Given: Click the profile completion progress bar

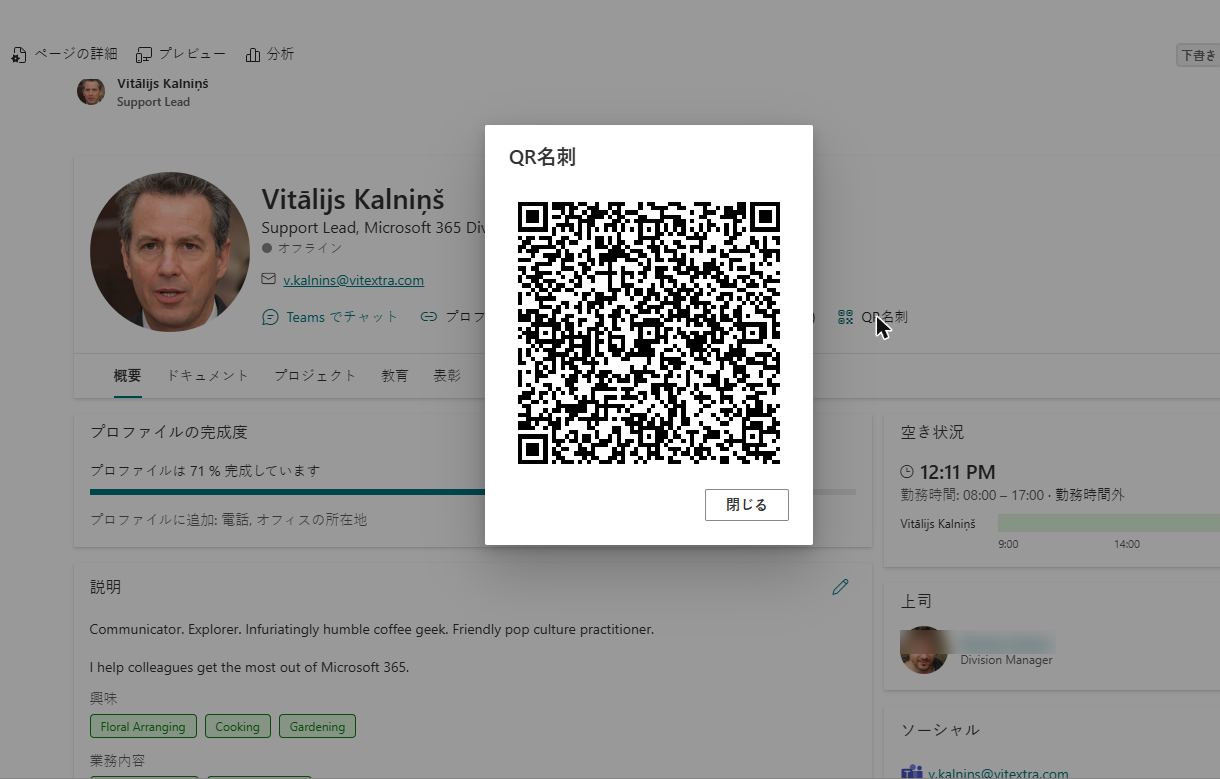Looking at the screenshot, I should [x=473, y=492].
